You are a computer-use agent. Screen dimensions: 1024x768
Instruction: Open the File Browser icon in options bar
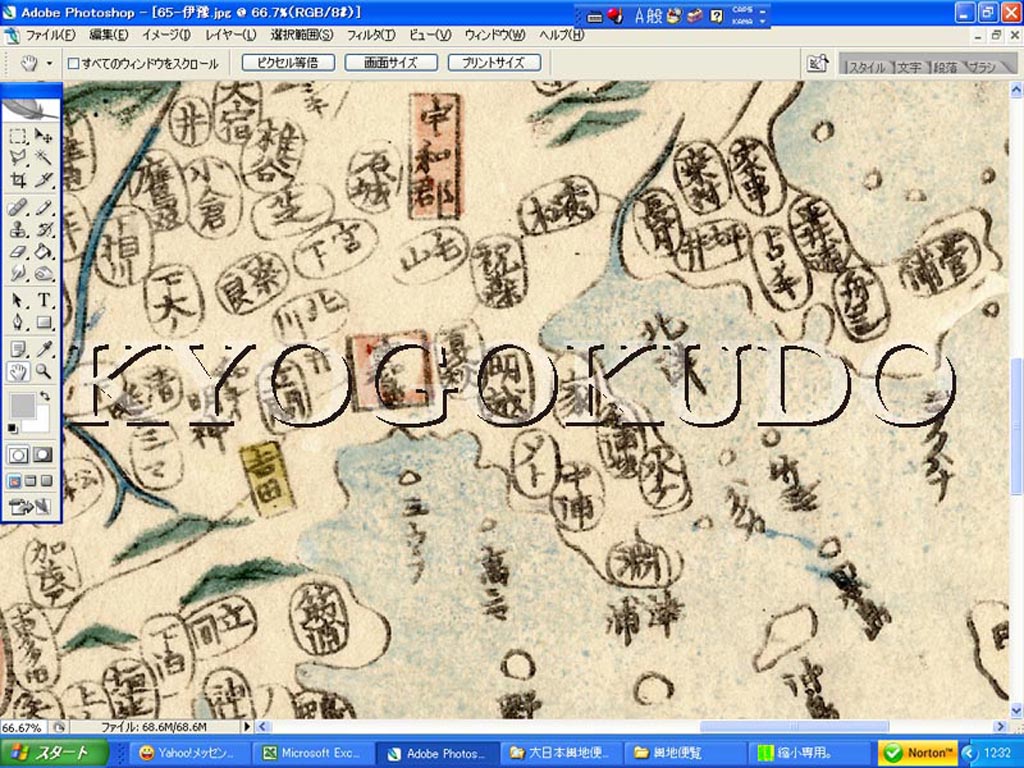click(x=818, y=63)
